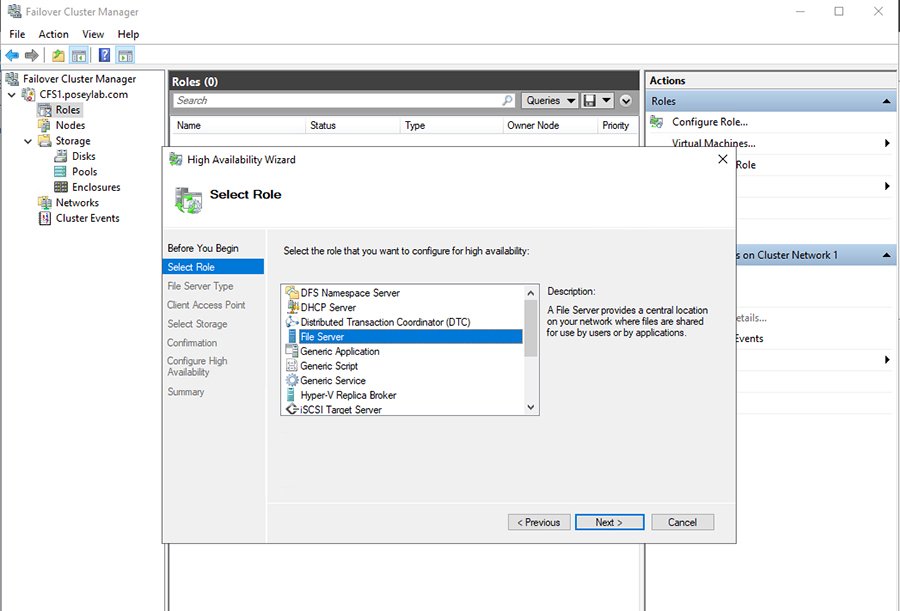
Task: Toggle the Show/Hide Action Pane icon
Action: coord(125,55)
